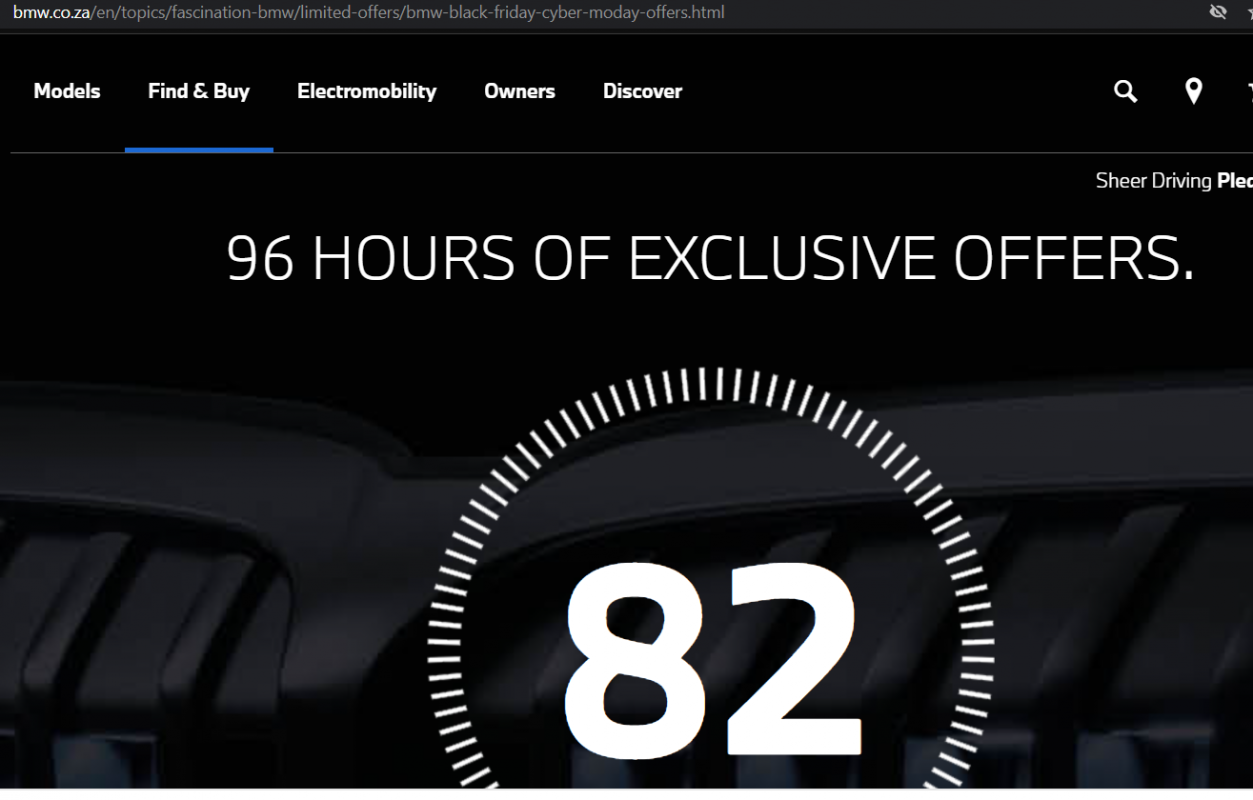
Task: Open the Discover menu
Action: (x=642, y=91)
